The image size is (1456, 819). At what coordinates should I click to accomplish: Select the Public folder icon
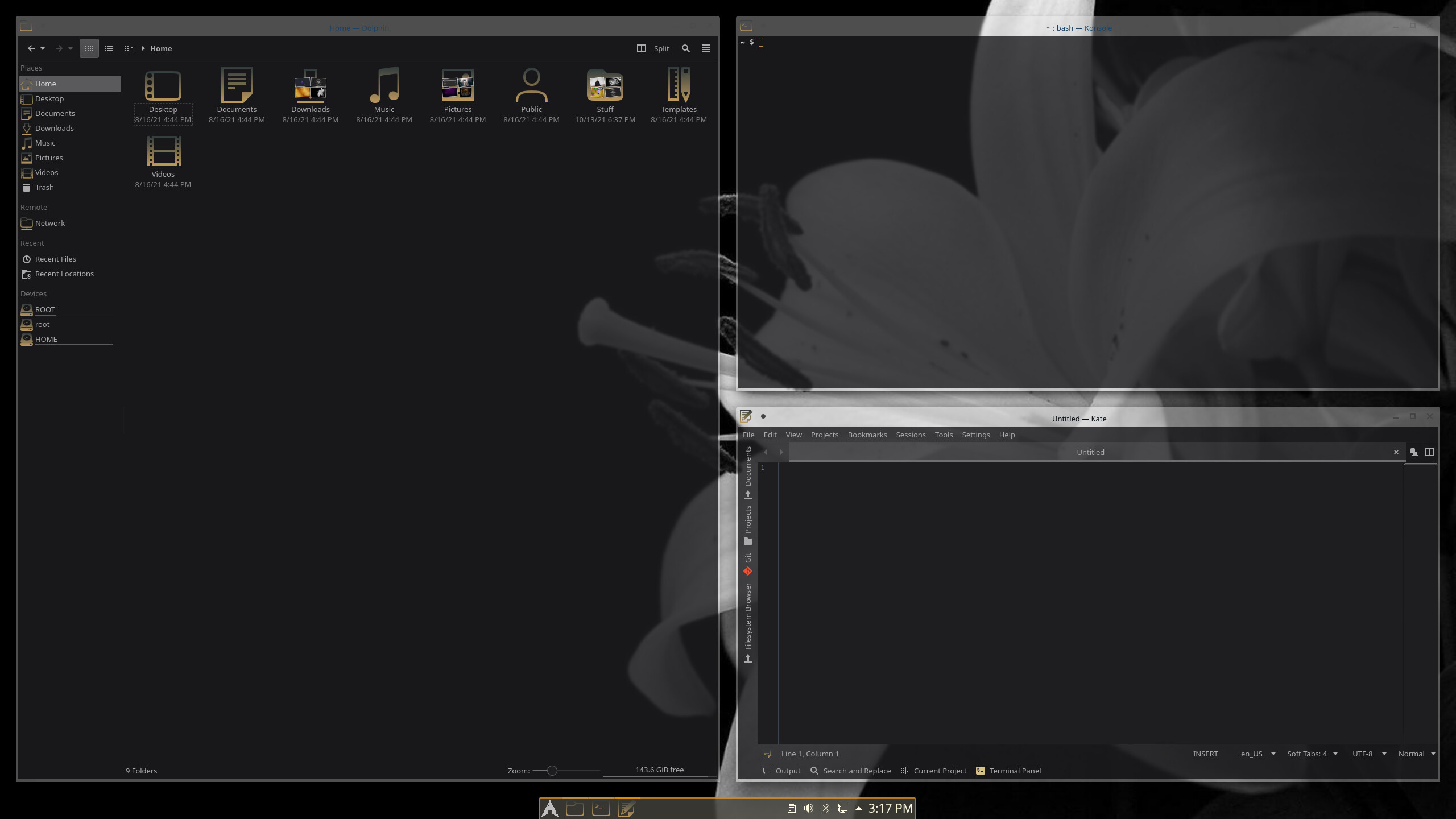point(532,86)
